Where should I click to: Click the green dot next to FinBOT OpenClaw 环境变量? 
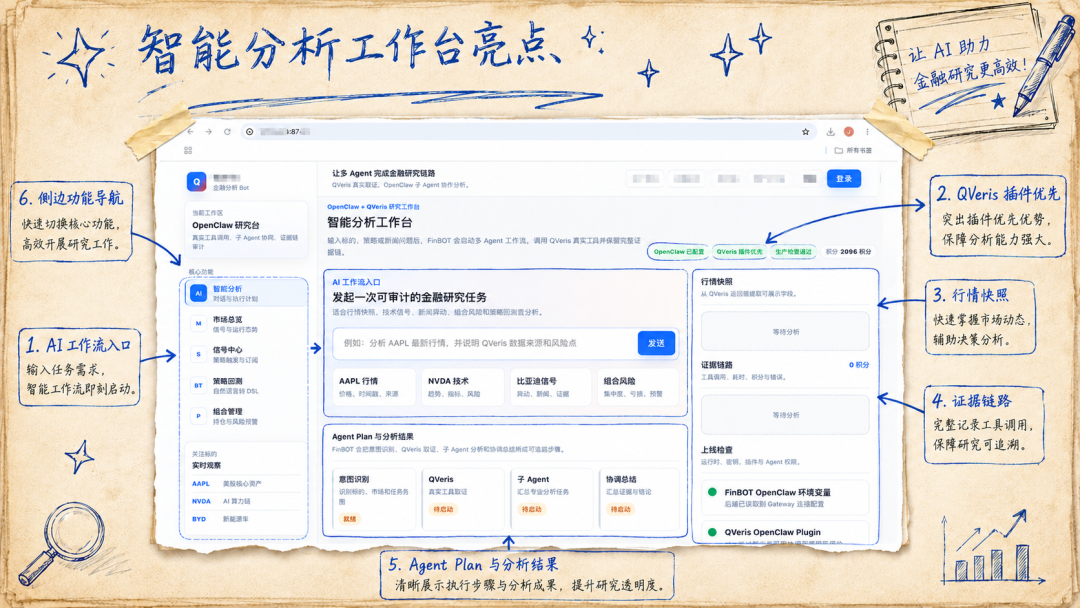712,492
